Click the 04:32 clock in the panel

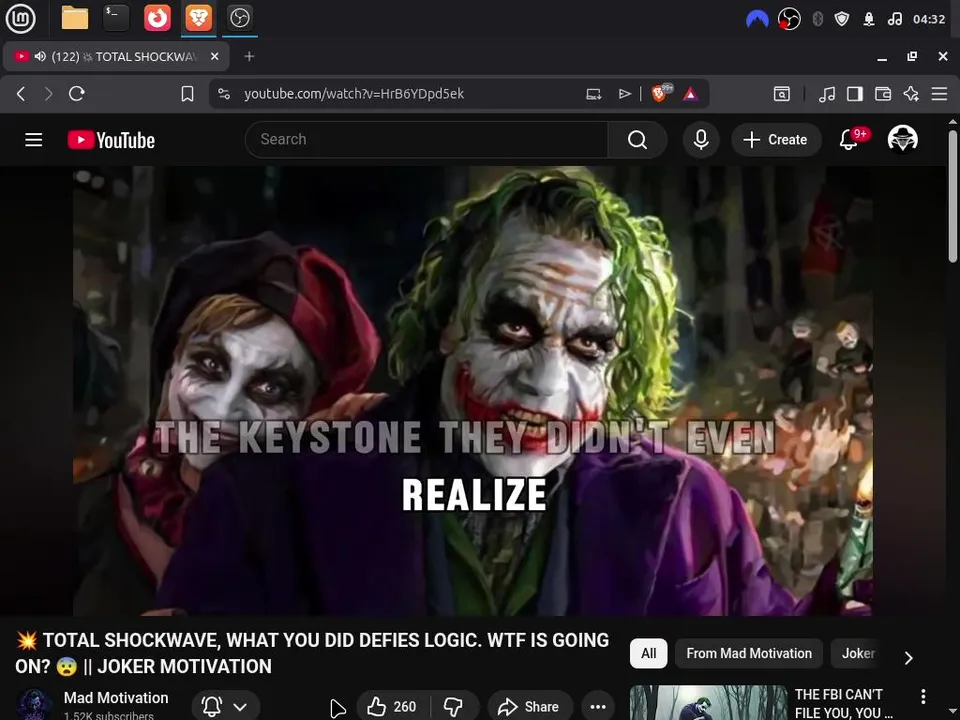[929, 19]
